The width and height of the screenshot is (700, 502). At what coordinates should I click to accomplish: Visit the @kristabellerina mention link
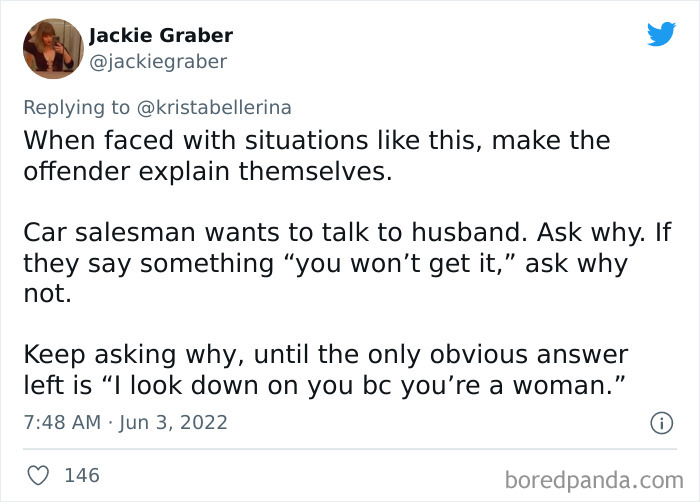click(x=214, y=107)
